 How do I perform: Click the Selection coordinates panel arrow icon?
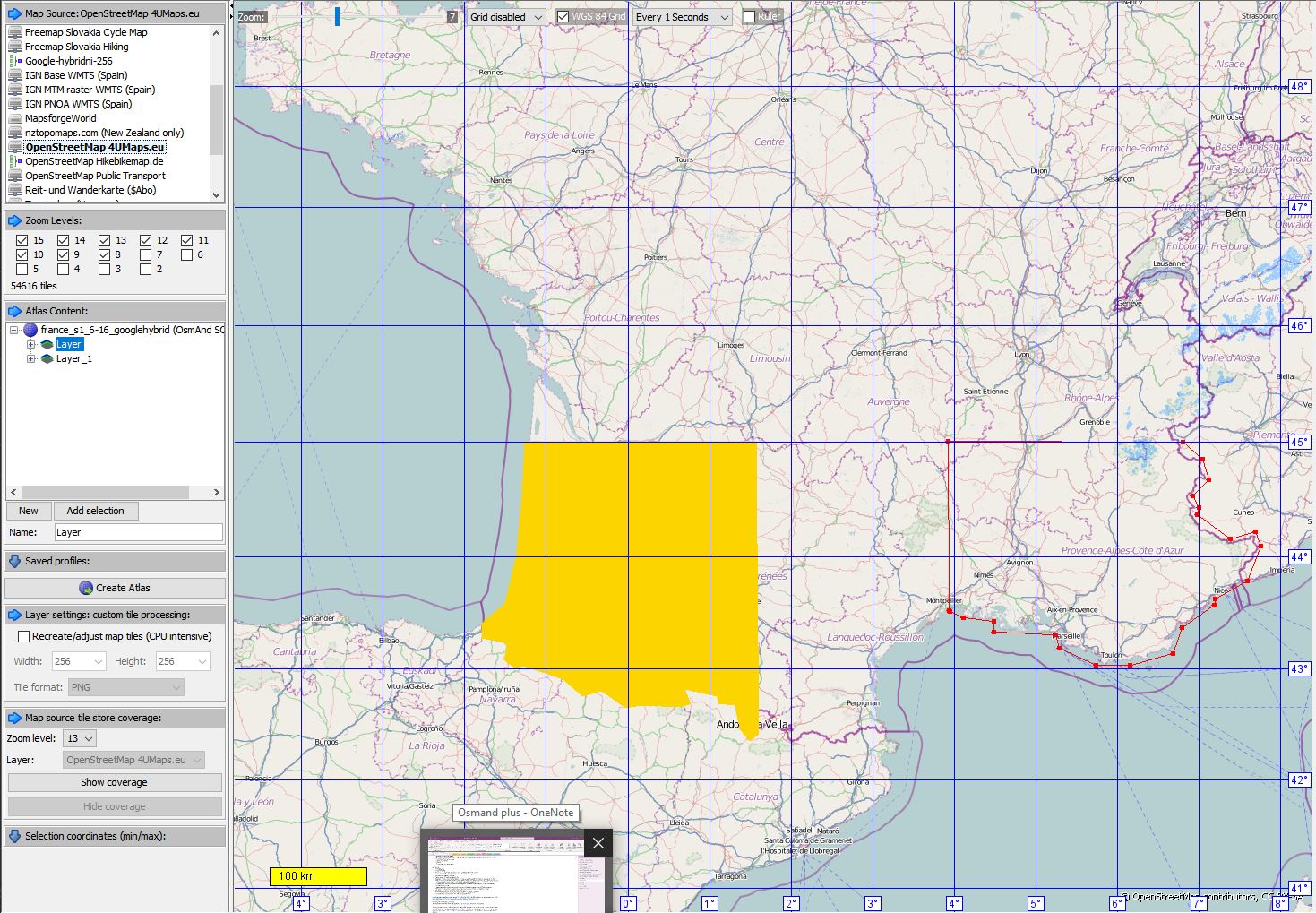point(14,836)
